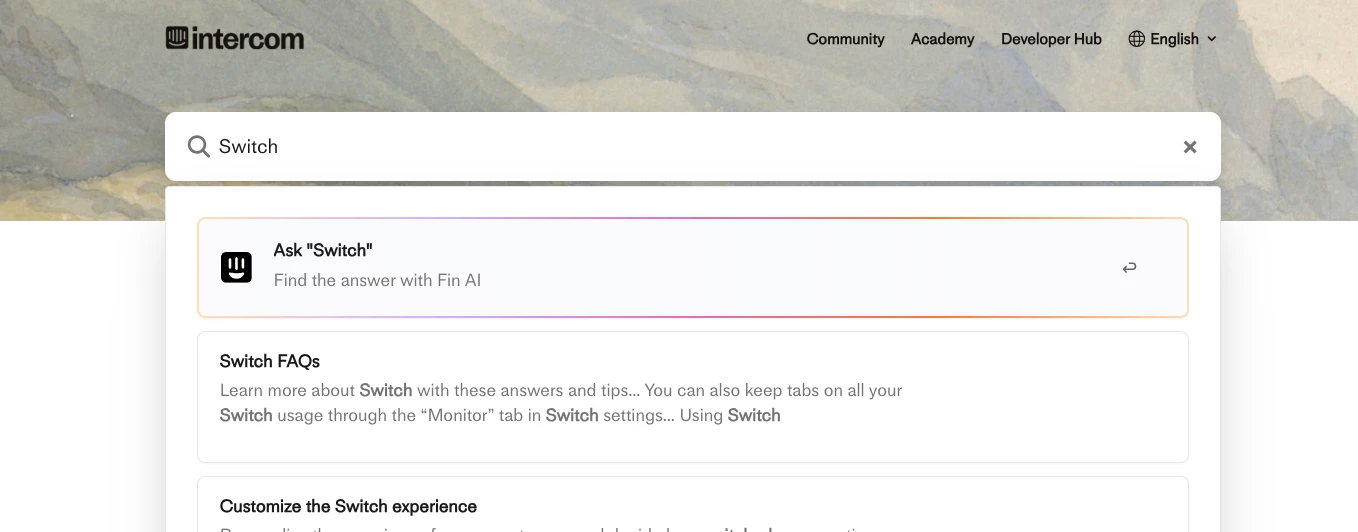Open the Developer Hub link

(1051, 39)
